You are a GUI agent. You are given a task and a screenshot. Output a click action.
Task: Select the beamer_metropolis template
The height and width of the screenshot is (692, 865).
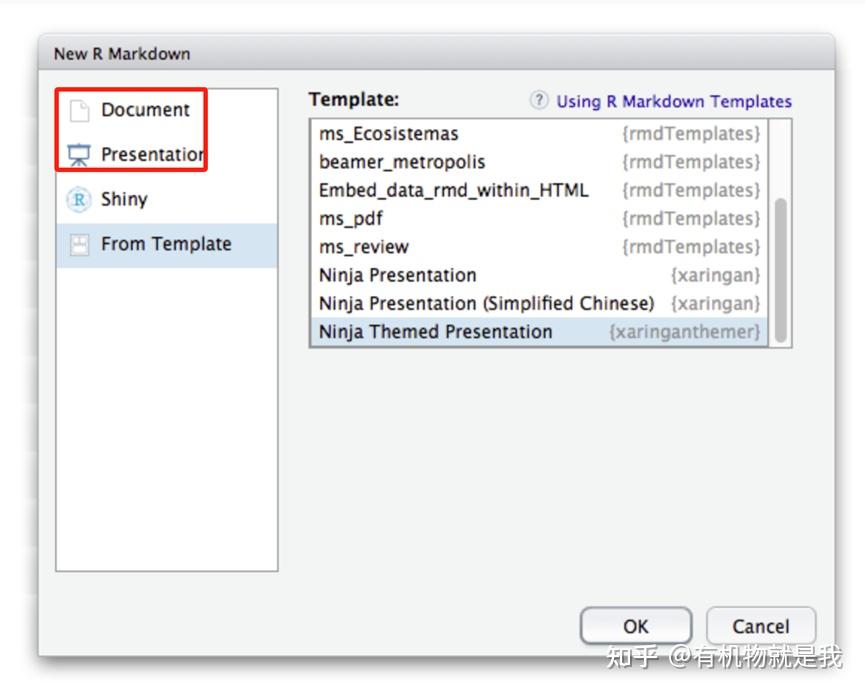(x=402, y=162)
